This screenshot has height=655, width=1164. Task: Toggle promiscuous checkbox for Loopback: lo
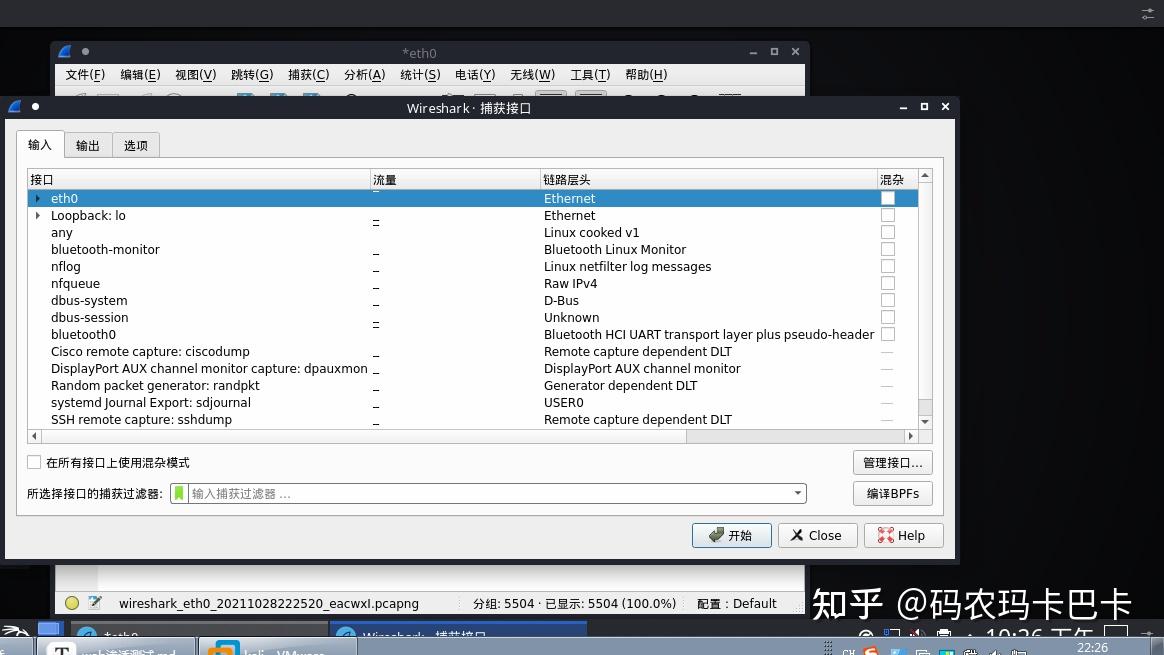coord(888,215)
